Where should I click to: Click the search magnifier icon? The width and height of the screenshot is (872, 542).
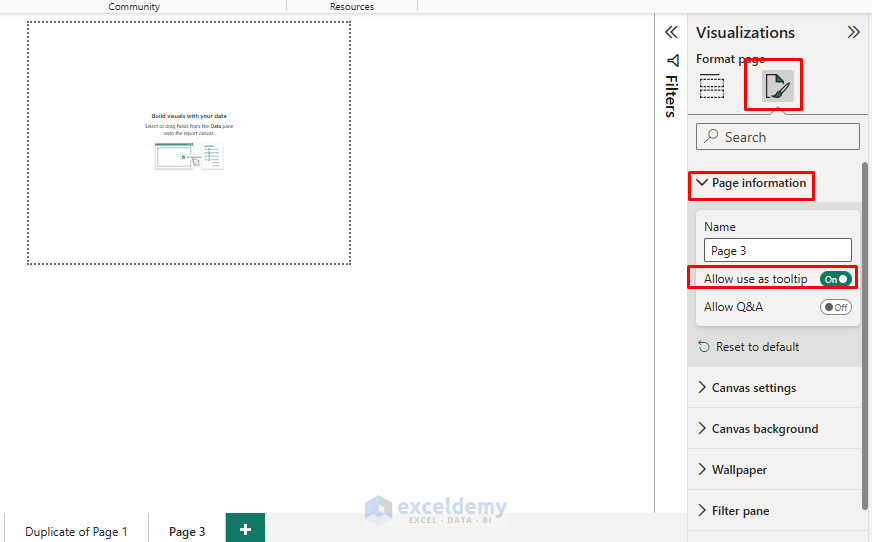click(711, 136)
